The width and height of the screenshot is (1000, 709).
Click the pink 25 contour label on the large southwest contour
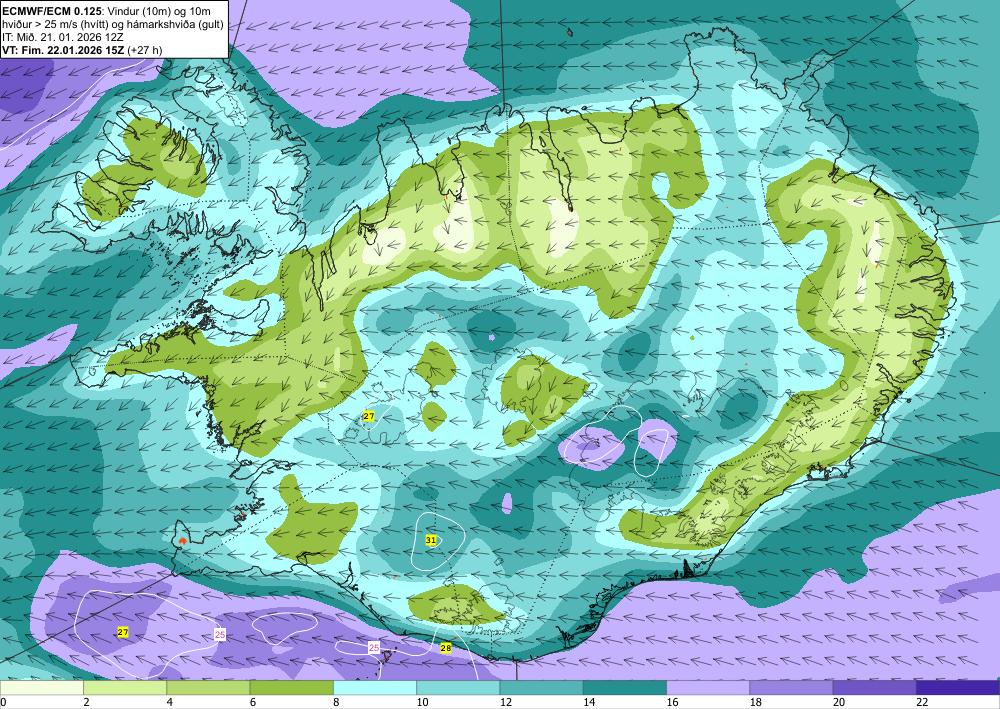click(220, 634)
